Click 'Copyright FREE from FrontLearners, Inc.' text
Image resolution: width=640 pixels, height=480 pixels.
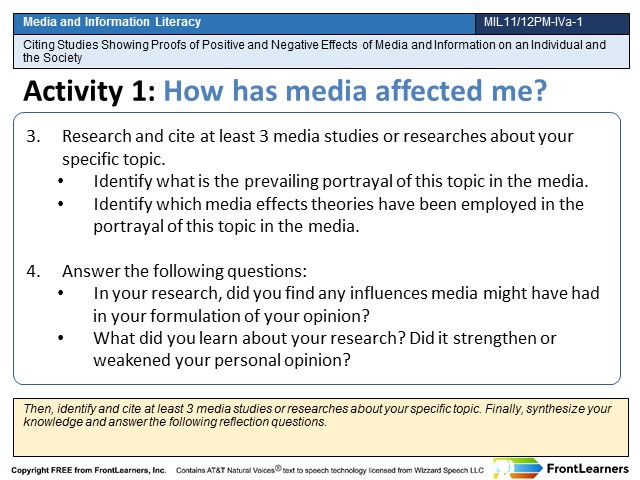click(x=89, y=470)
